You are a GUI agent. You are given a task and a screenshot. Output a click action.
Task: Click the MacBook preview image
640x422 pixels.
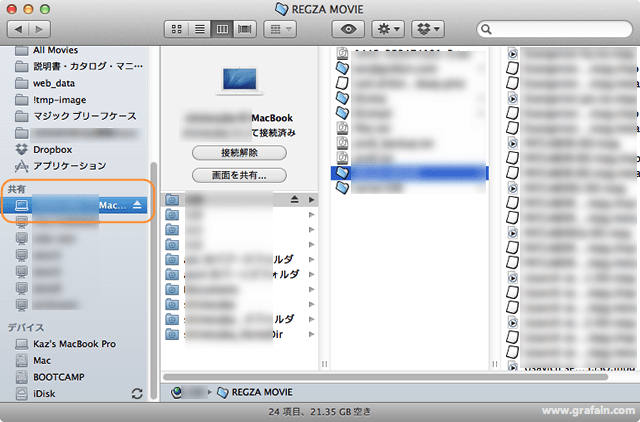coord(240,81)
